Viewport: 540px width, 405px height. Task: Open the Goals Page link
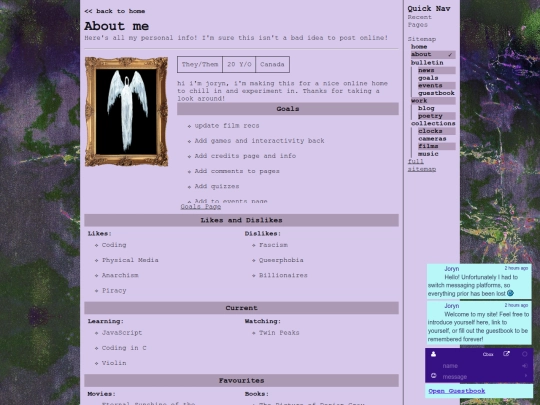click(x=201, y=207)
